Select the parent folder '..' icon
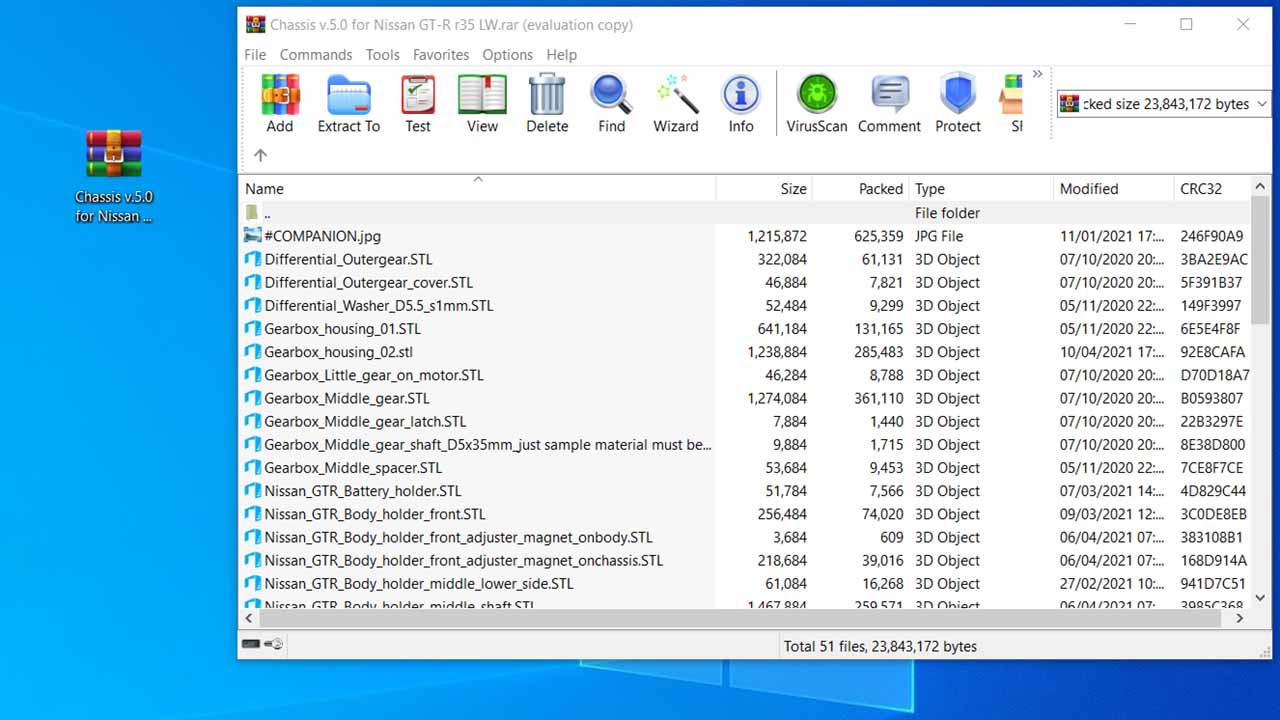 252,213
